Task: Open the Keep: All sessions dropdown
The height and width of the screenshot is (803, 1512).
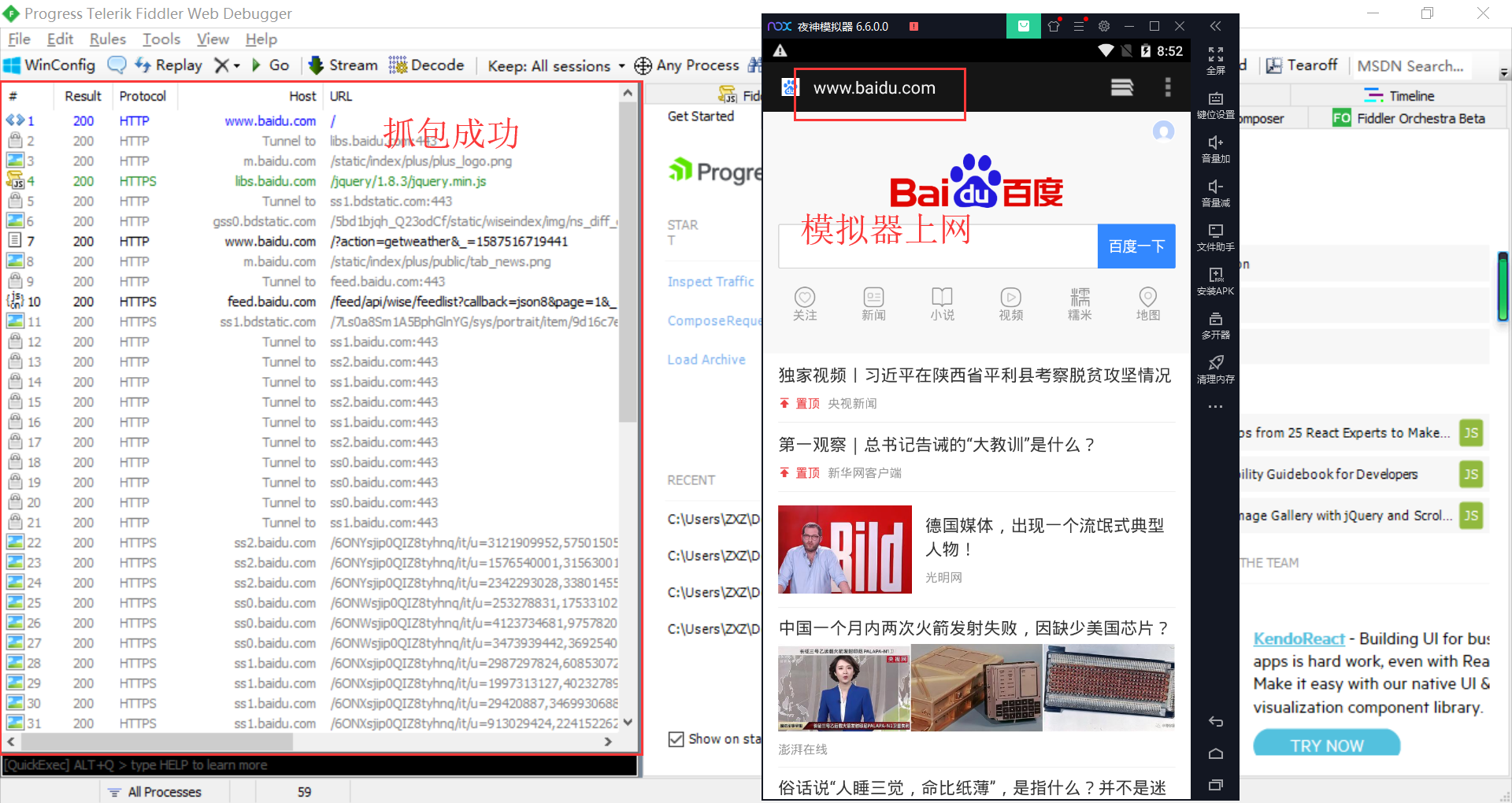Action: tap(556, 66)
